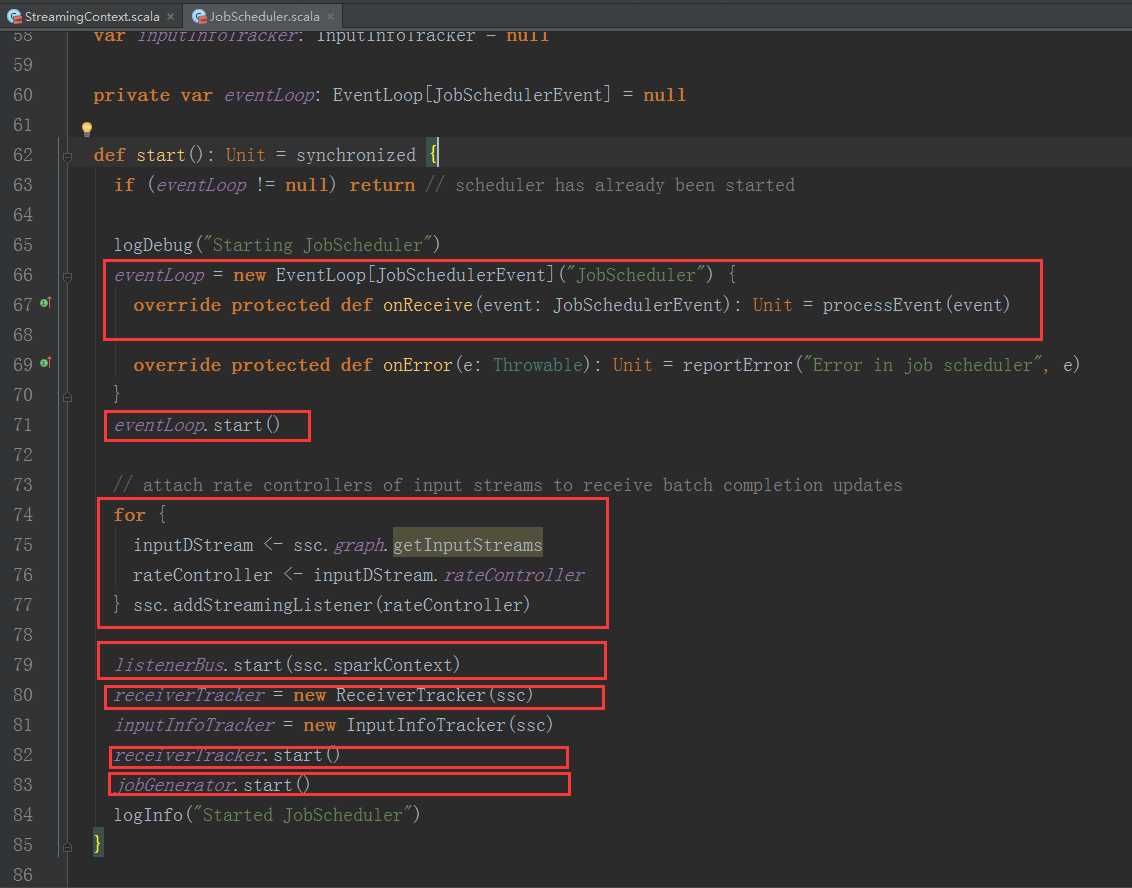
Task: Click Scala file icon on StreamingContext.scala tab
Action: (12, 17)
